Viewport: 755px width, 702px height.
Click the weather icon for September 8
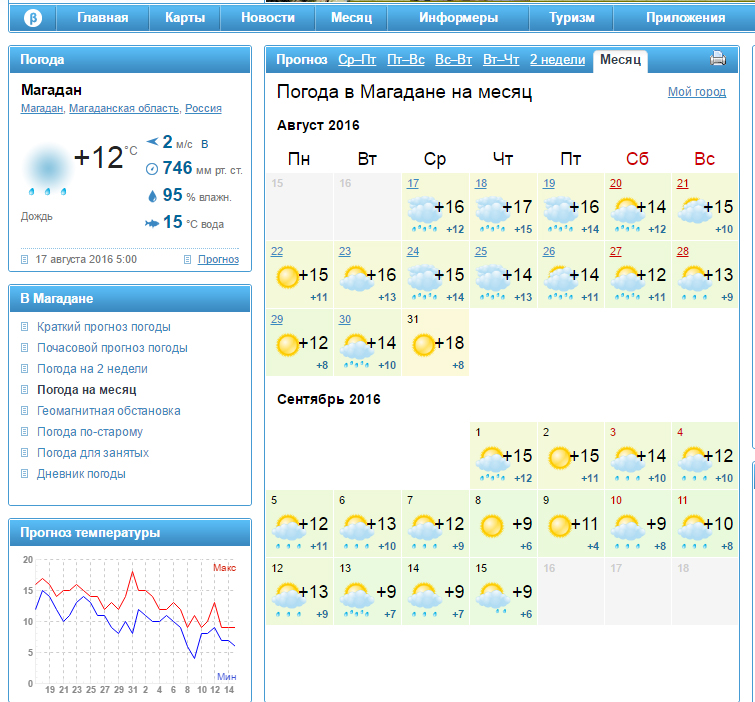(492, 525)
